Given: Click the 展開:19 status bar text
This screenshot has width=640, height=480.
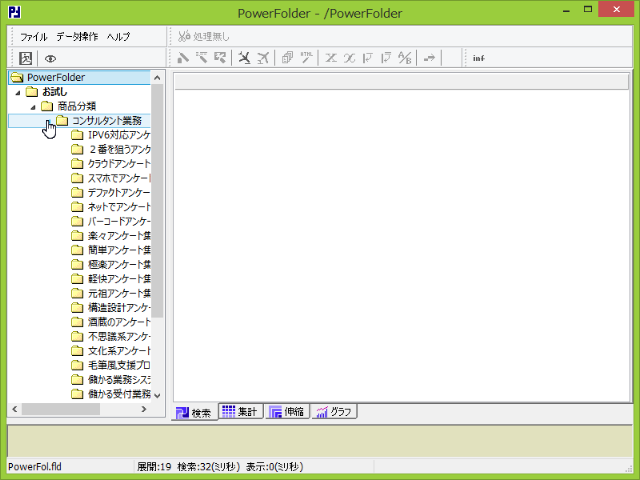Looking at the screenshot, I should [154, 467].
